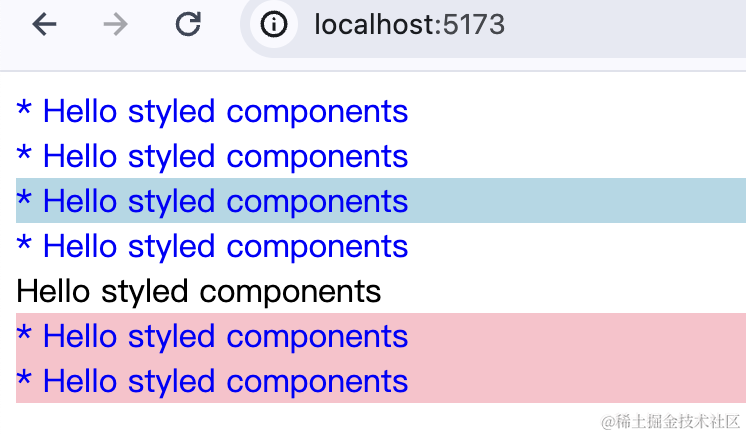The height and width of the screenshot is (436, 746).
Task: Click the asterisk starting the topmost line
Action: (24, 108)
